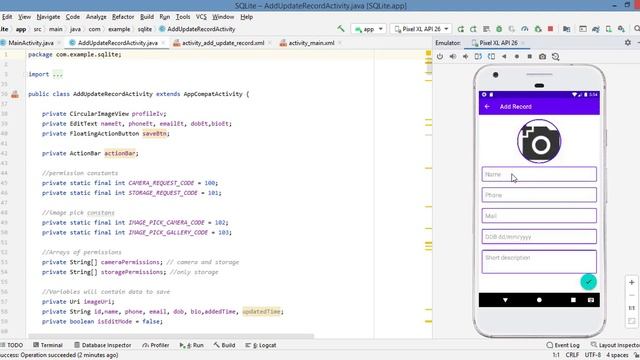Click the Short description field in emulator
This screenshot has width=640, height=360.
click(539, 262)
